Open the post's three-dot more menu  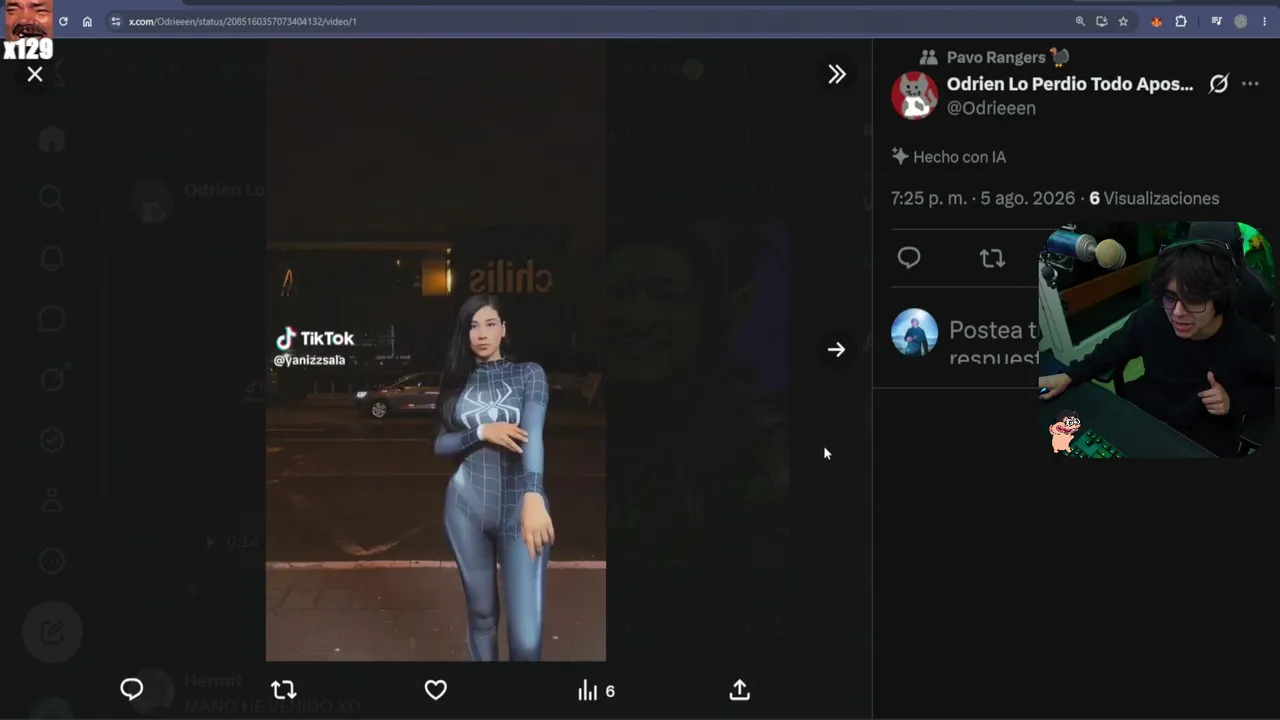pos(1250,84)
